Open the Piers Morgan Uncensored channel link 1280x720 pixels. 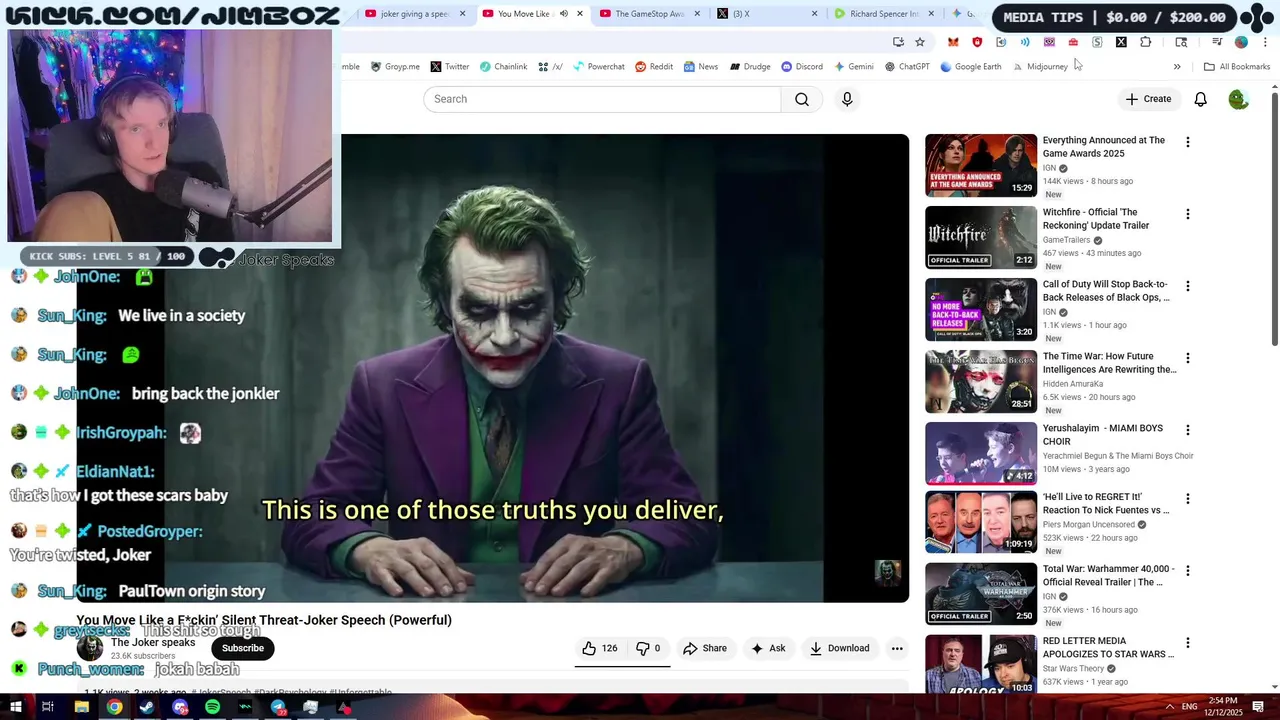[1089, 524]
